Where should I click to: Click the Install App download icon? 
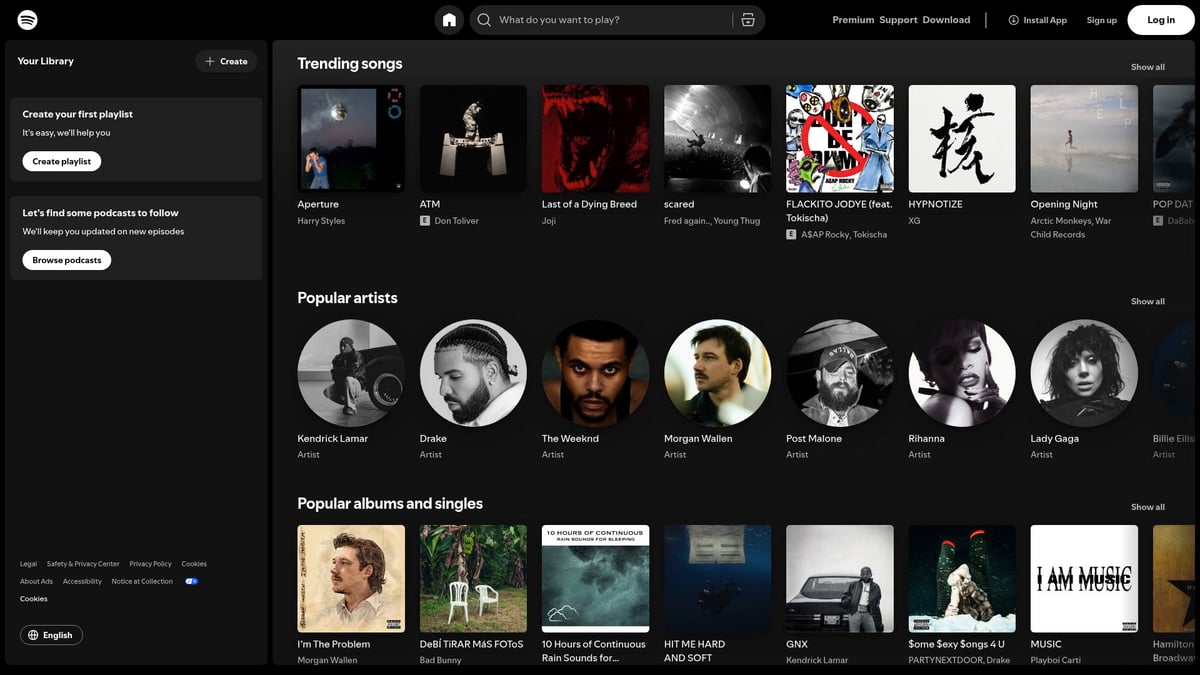pyautogui.click(x=1013, y=20)
